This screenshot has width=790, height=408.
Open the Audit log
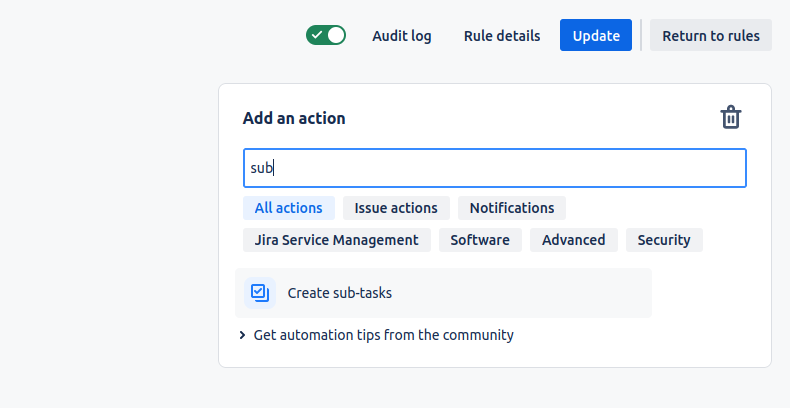pos(402,35)
